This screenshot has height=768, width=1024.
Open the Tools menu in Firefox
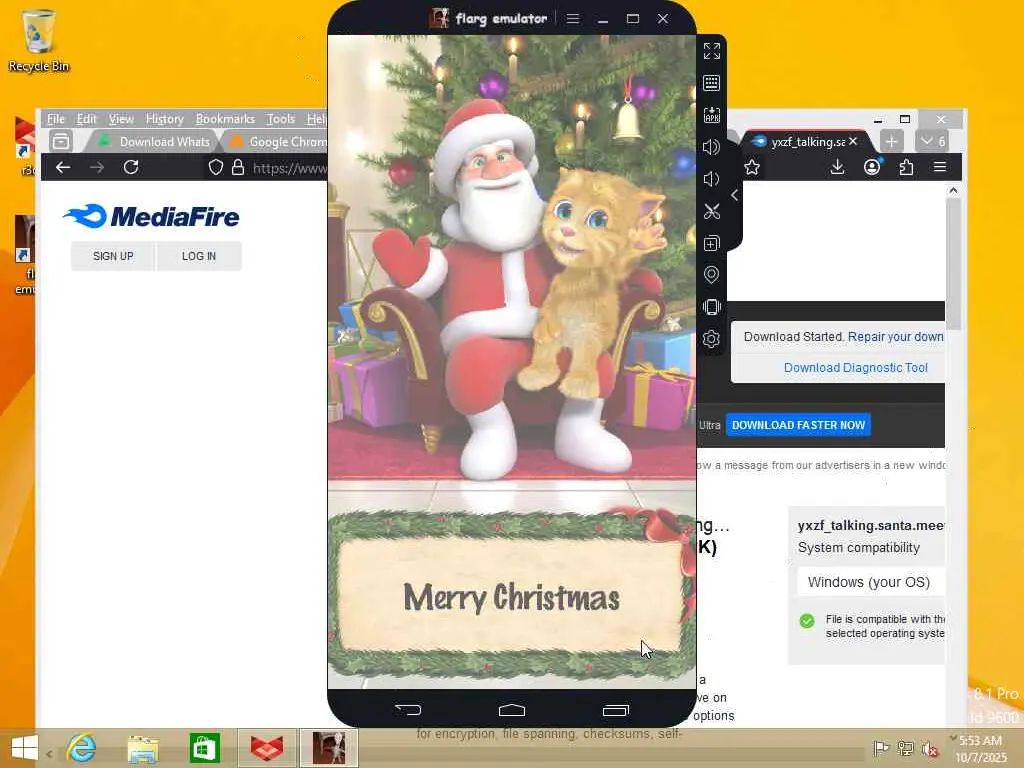[x=281, y=119]
